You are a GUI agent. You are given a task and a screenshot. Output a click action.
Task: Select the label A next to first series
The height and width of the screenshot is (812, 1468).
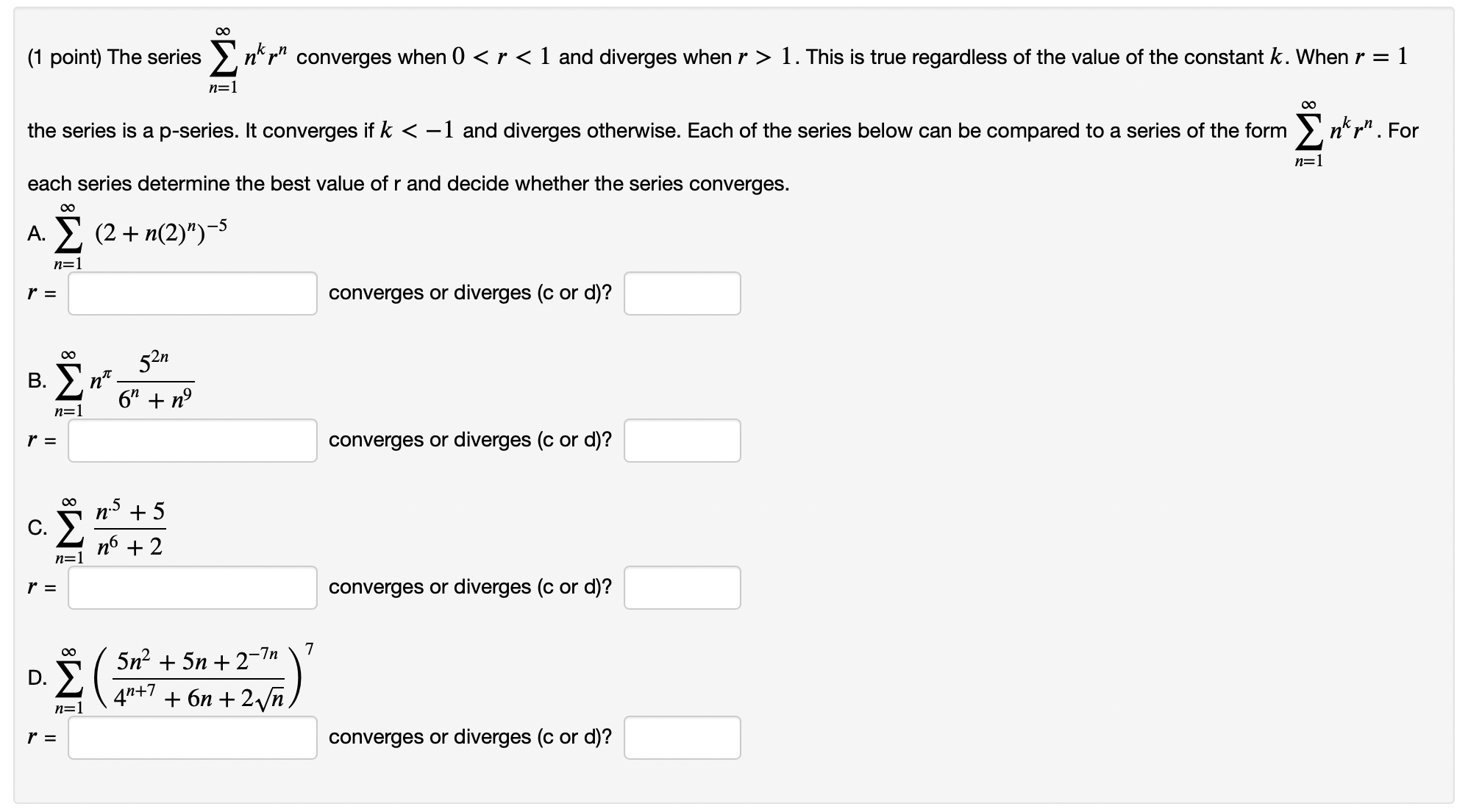(35, 232)
